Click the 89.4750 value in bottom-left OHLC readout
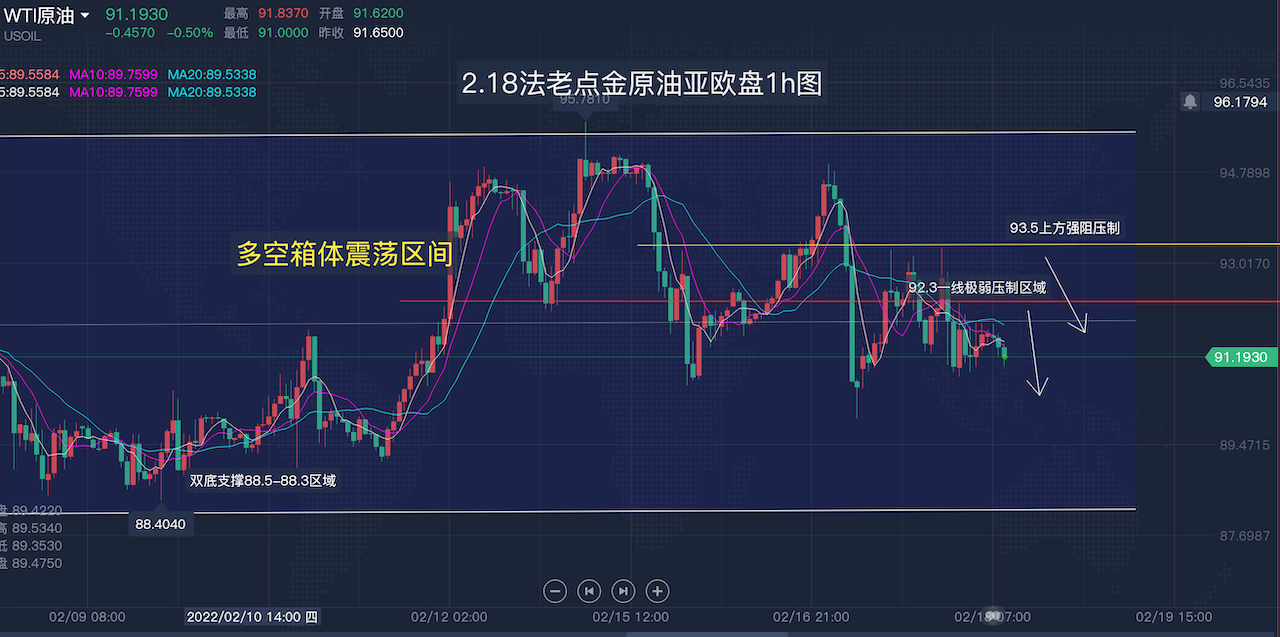The width and height of the screenshot is (1280, 637). point(37,563)
